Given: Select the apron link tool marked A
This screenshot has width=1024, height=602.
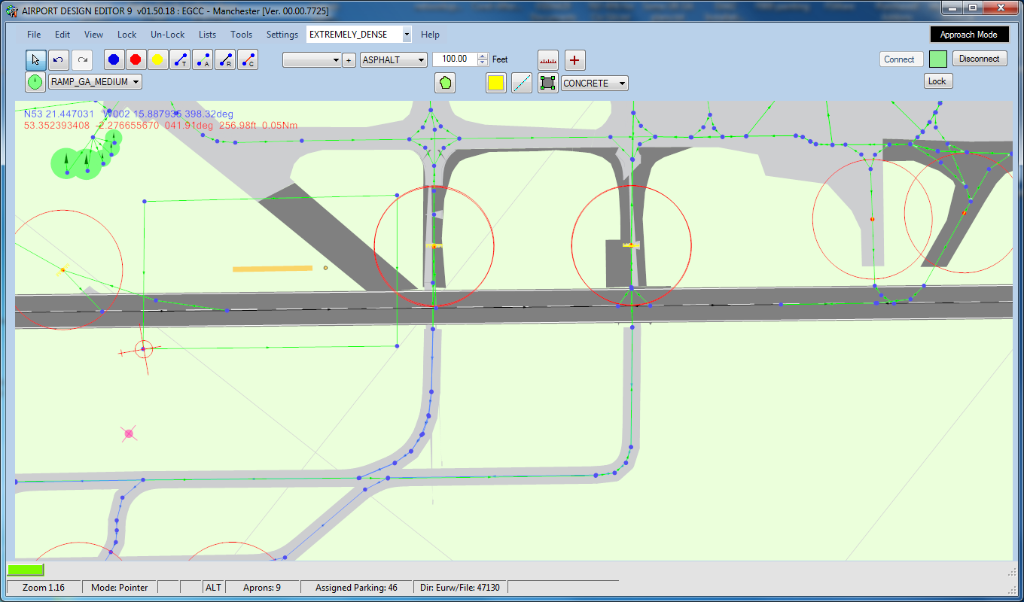Looking at the screenshot, I should tap(202, 60).
